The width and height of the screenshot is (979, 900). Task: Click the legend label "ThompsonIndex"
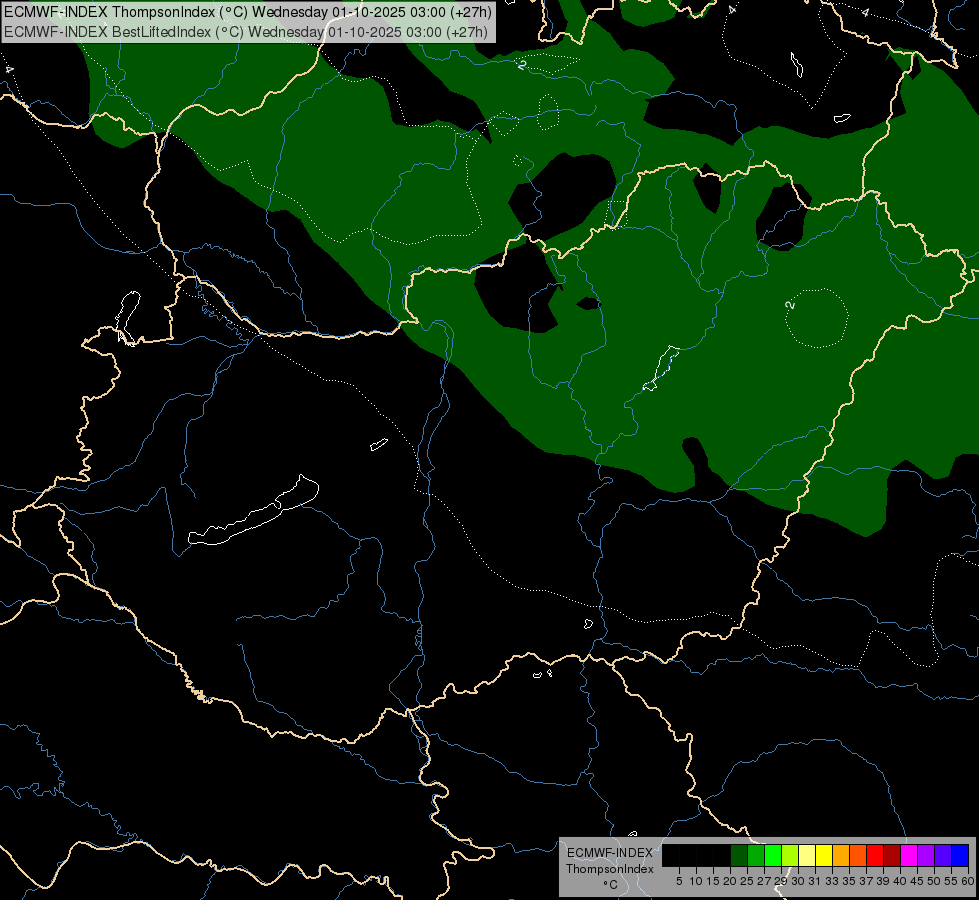(610, 869)
